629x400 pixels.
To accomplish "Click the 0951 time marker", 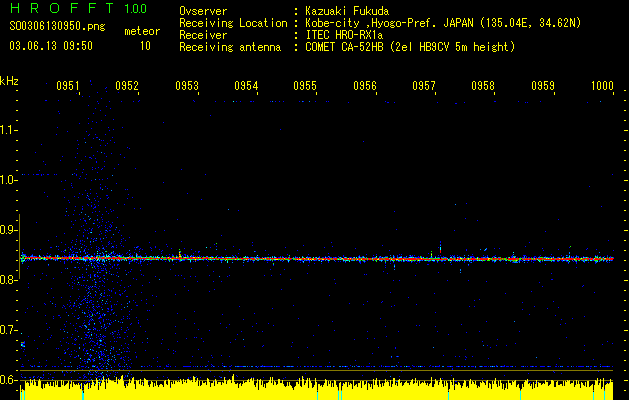I will tap(68, 87).
